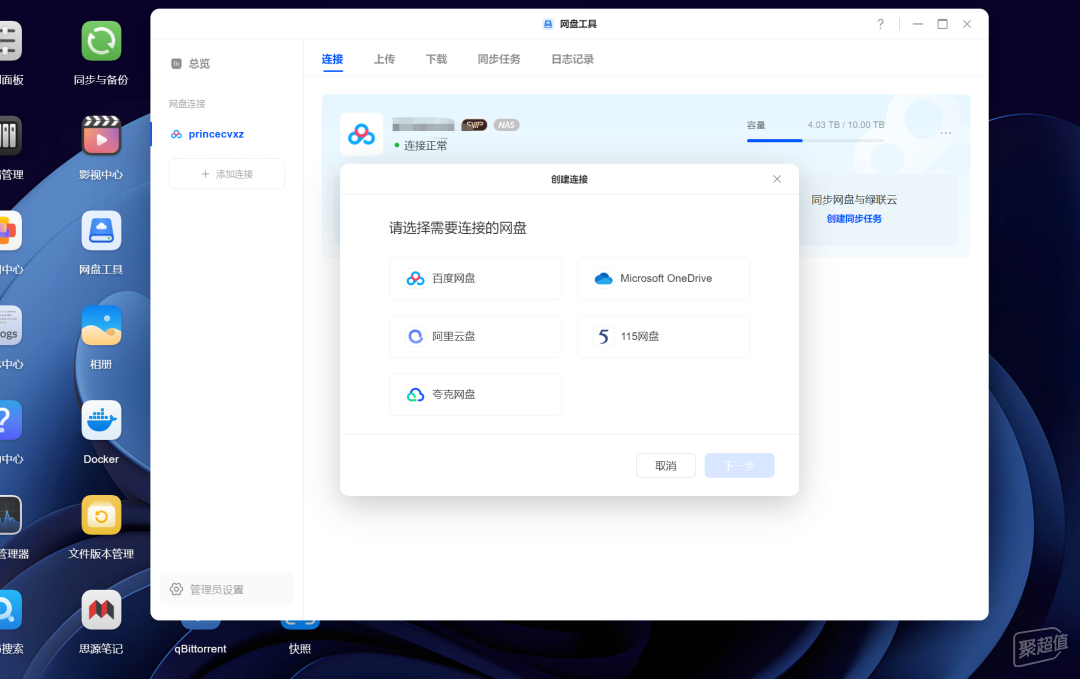Choose Microsoft OneDrive option

click(663, 278)
